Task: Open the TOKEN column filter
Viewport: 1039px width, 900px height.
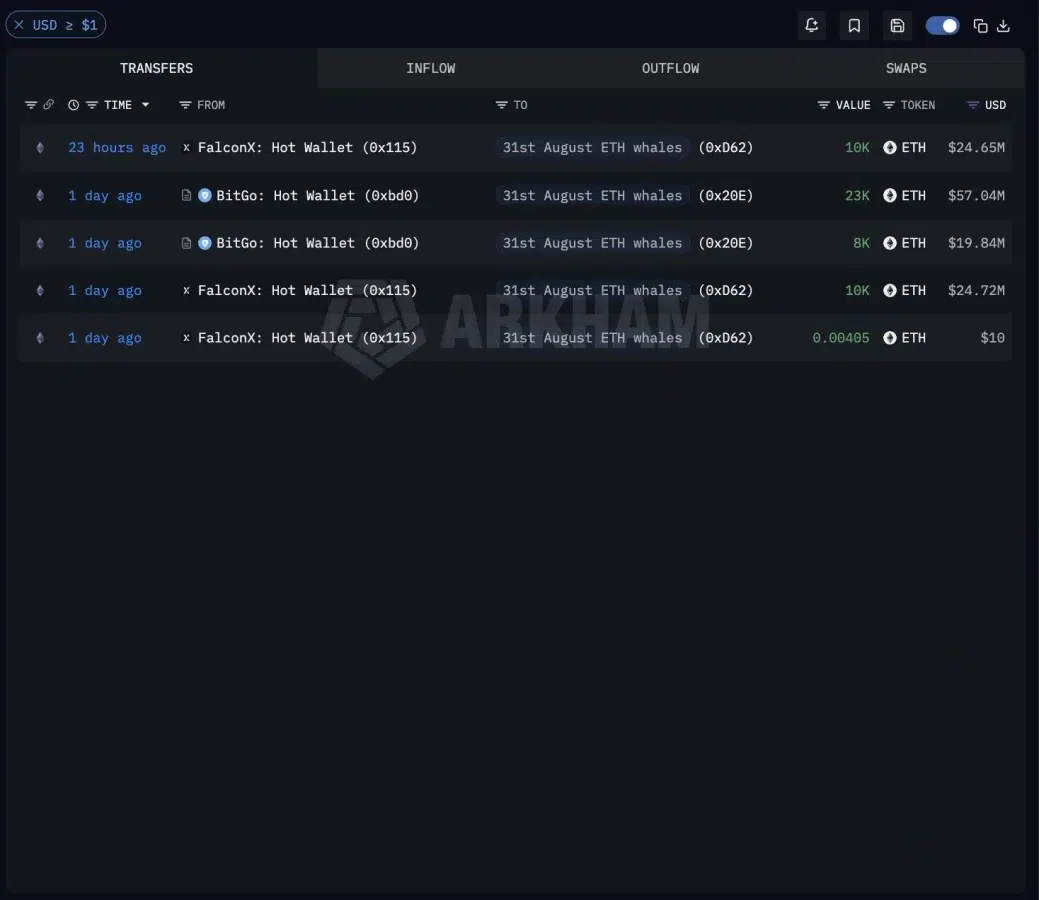Action: point(889,105)
